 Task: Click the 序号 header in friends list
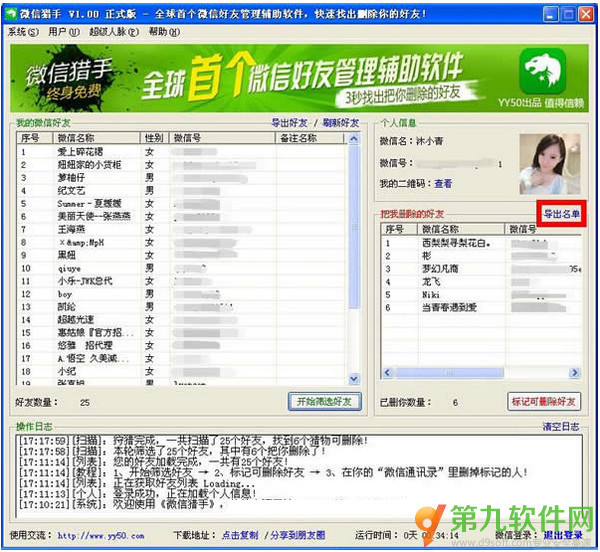(x=34, y=138)
